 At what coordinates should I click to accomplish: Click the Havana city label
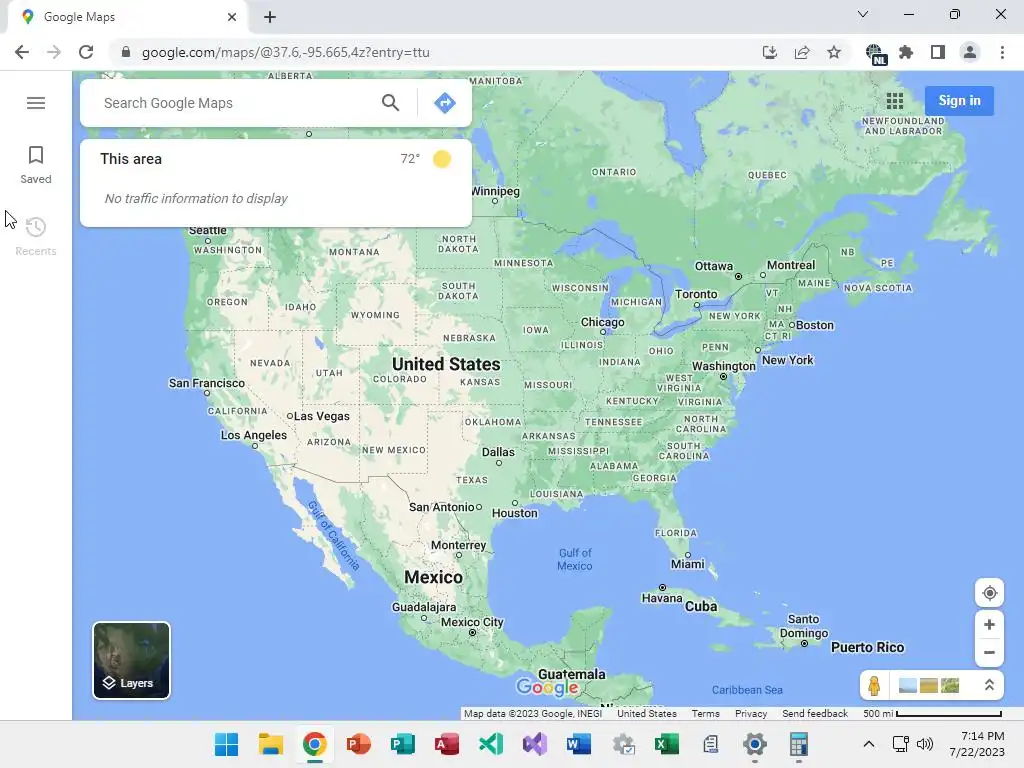tap(662, 598)
